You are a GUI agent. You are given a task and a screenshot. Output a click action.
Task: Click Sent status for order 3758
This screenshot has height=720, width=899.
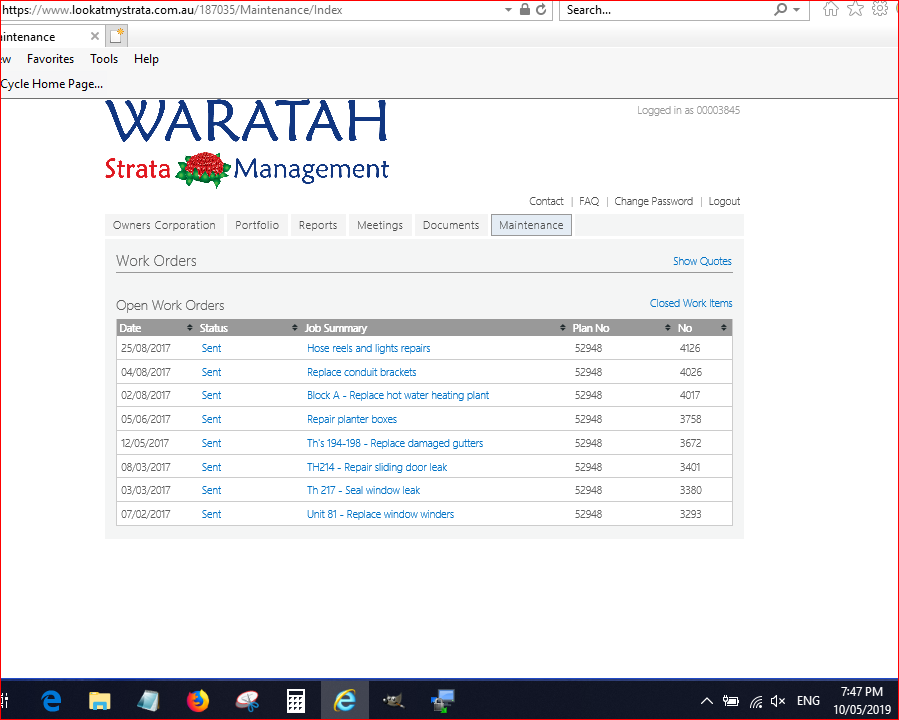[212, 419]
